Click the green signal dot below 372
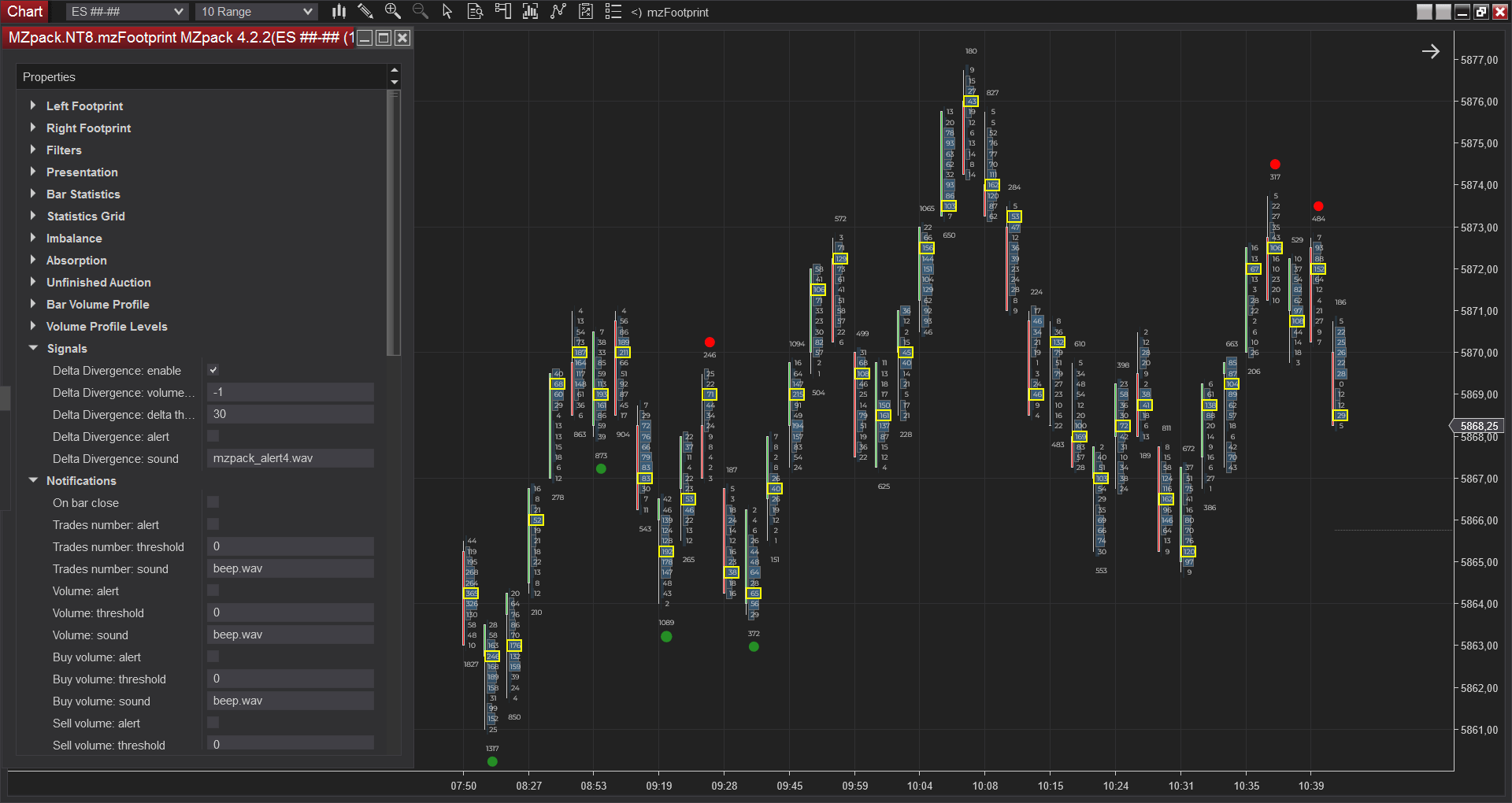This screenshot has width=1512, height=803. (x=754, y=646)
